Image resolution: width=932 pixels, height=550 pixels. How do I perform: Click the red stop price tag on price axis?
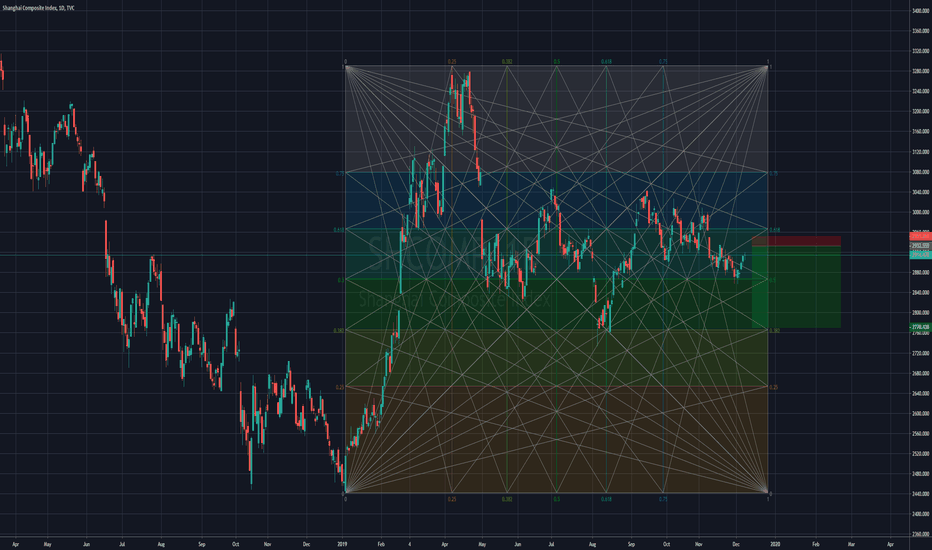tap(920, 236)
